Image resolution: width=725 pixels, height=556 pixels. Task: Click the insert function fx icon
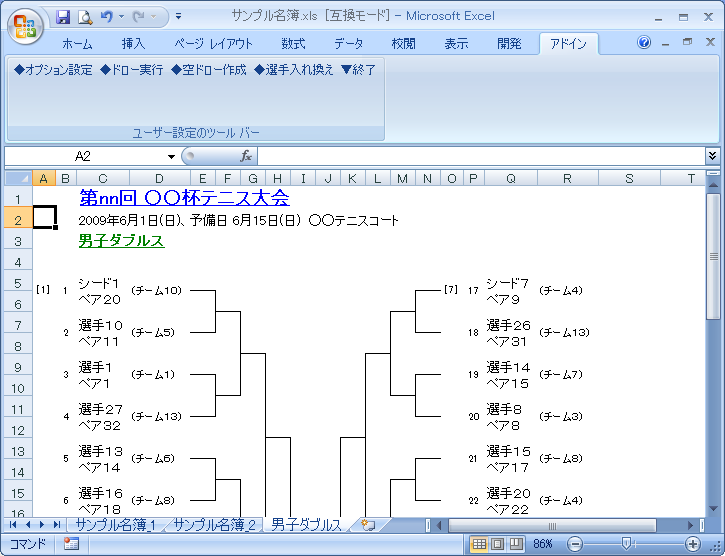pyautogui.click(x=246, y=156)
